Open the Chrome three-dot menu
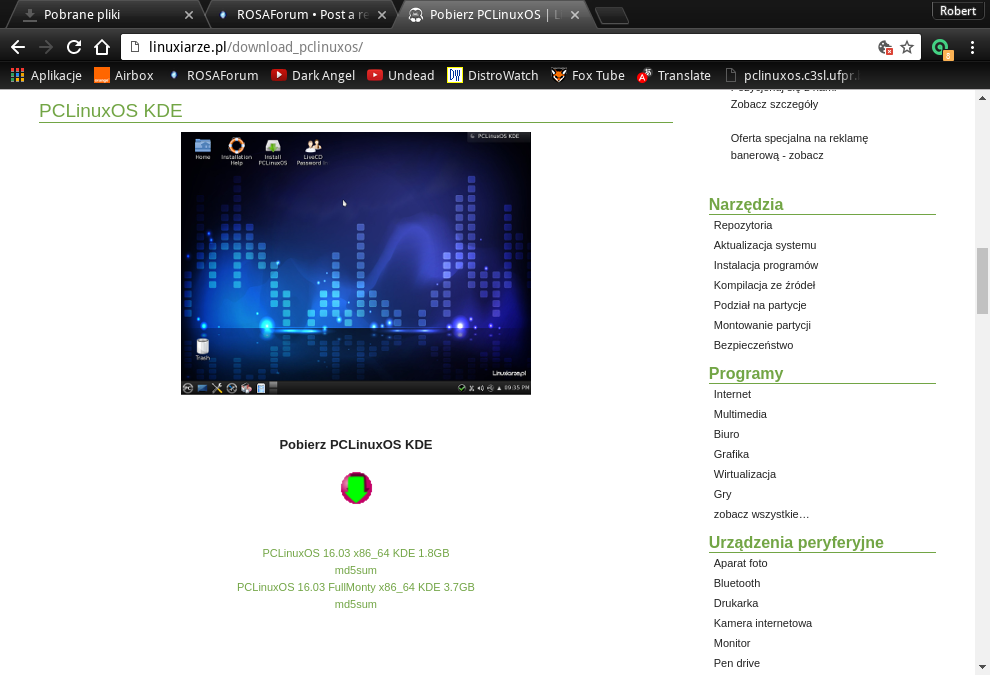This screenshot has height=675, width=990. pos(972,47)
